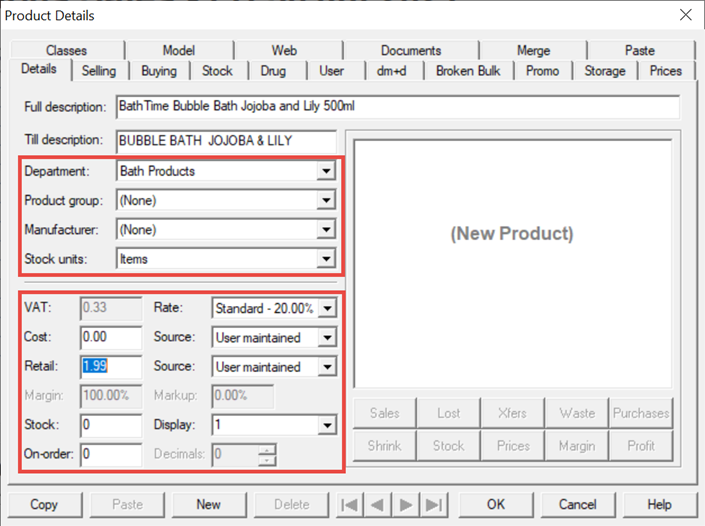Image resolution: width=705 pixels, height=526 pixels.
Task: Expand the Stock units dropdown
Action: [x=324, y=259]
